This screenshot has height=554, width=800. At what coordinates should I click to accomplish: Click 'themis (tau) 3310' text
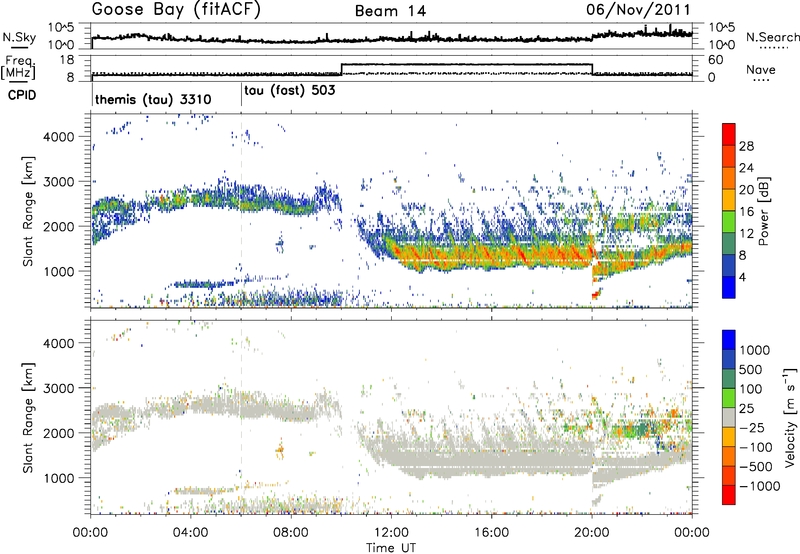coord(153,99)
